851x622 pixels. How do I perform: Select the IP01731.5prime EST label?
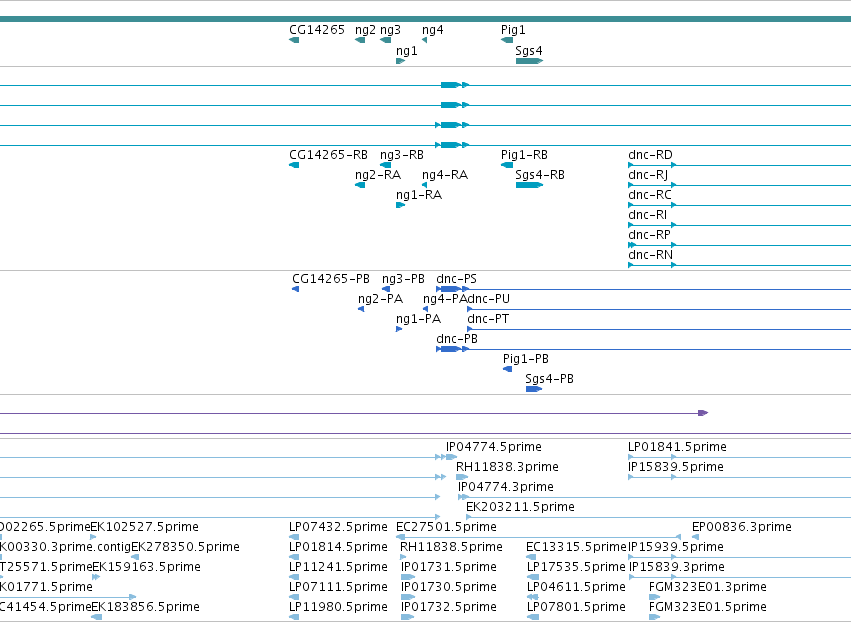(x=449, y=568)
